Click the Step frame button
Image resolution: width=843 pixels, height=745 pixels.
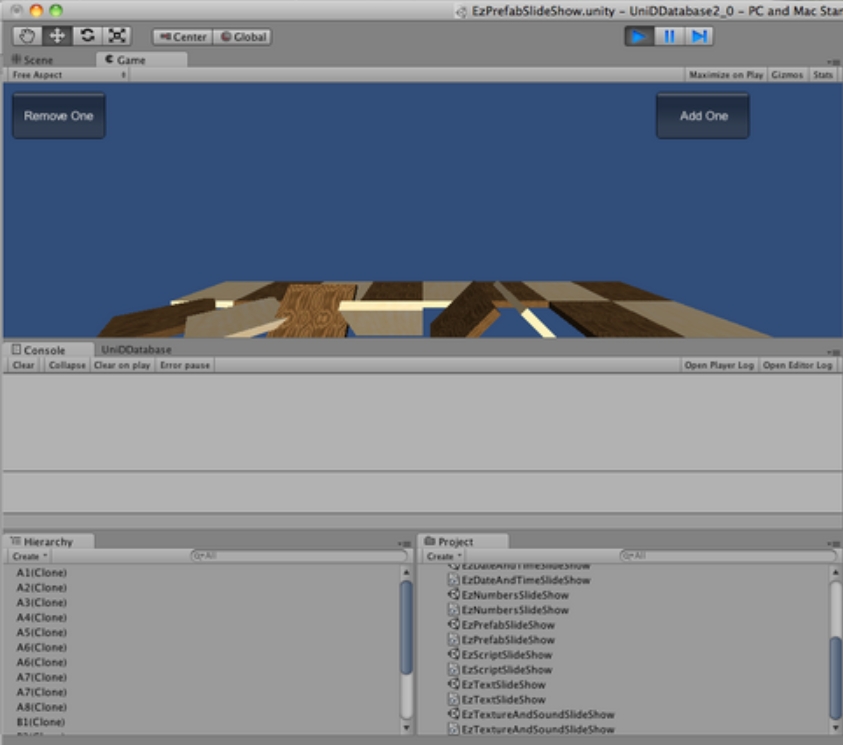(700, 36)
